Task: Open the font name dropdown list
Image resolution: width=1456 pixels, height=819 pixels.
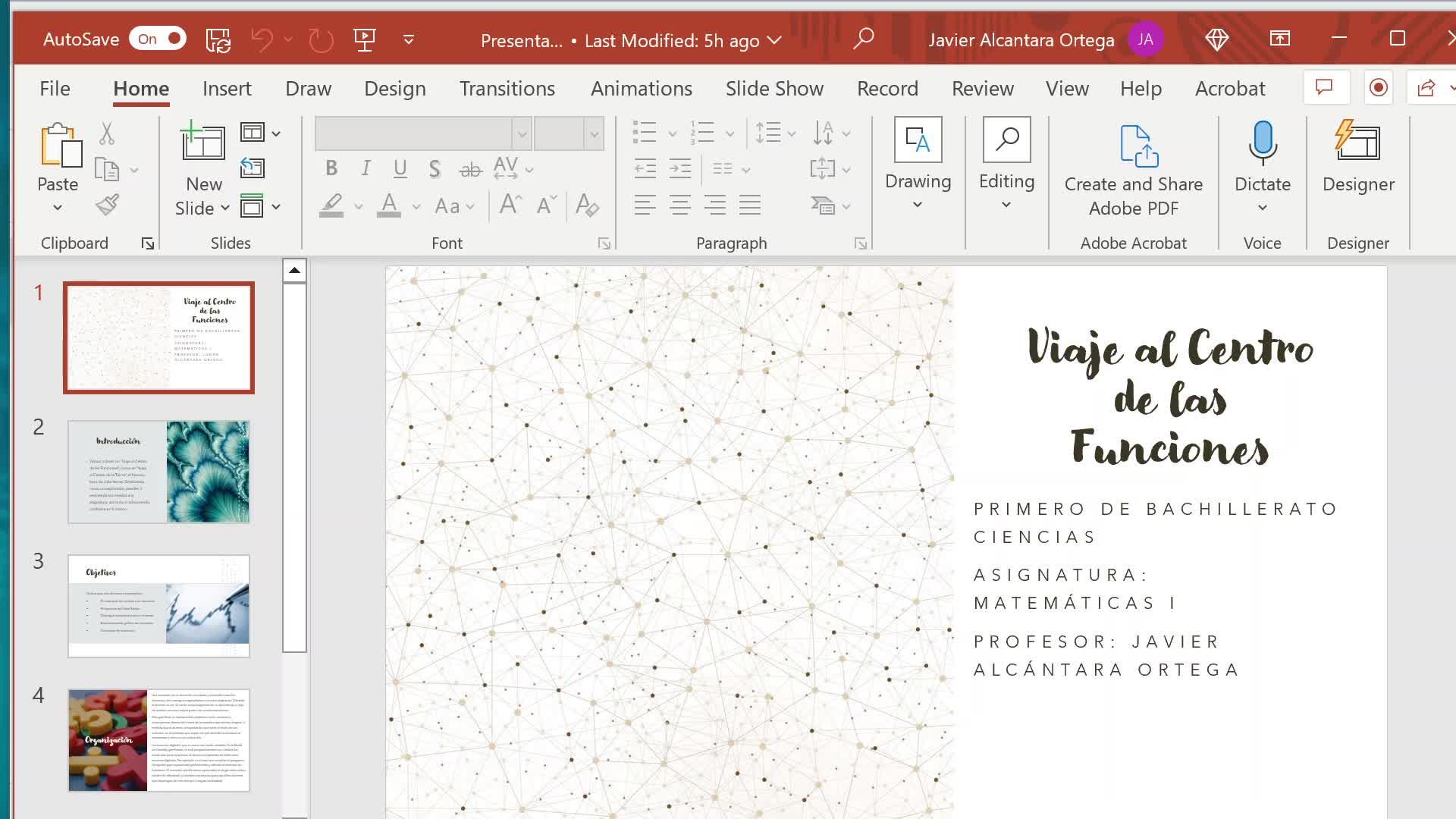Action: tap(522, 135)
